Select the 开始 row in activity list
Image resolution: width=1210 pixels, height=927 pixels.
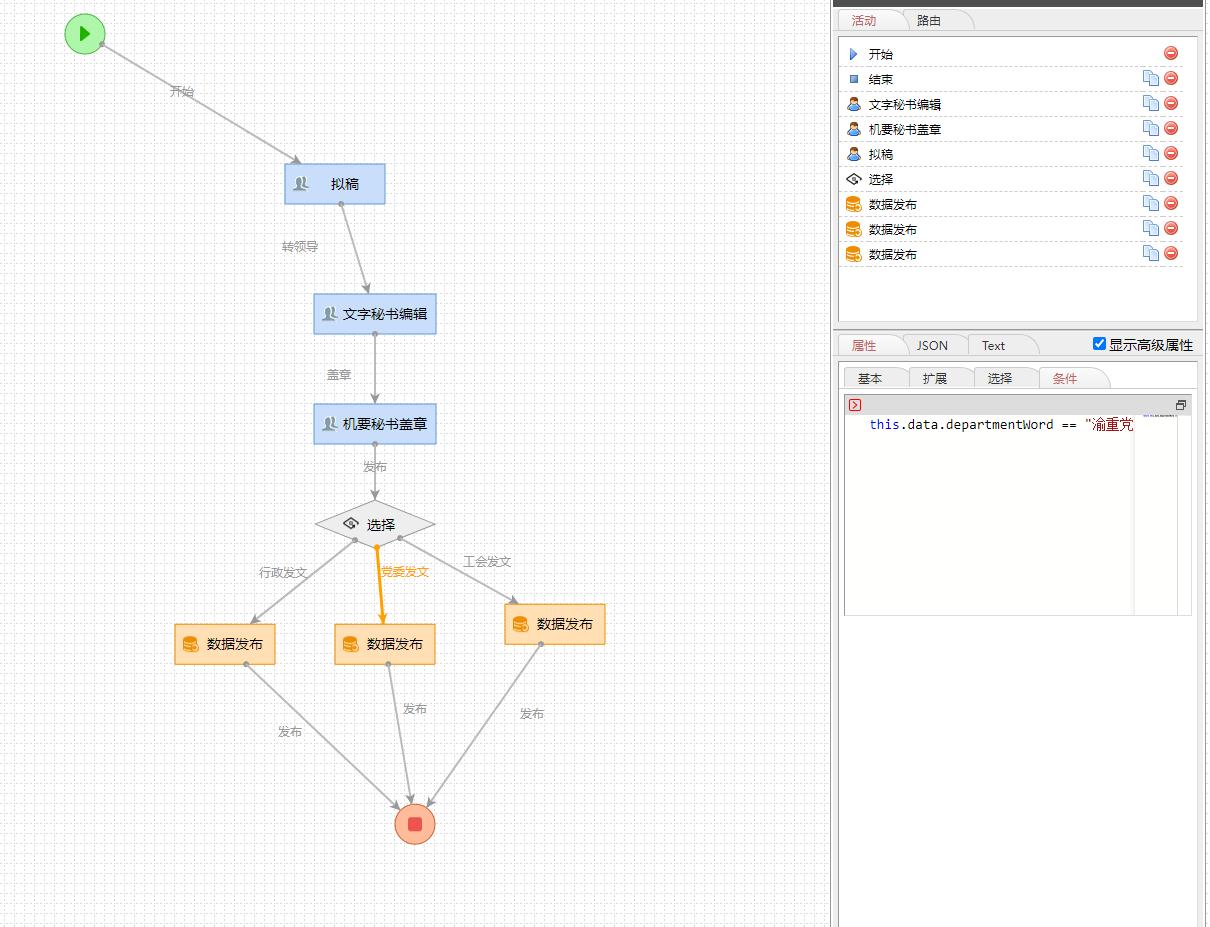pyautogui.click(x=1012, y=54)
